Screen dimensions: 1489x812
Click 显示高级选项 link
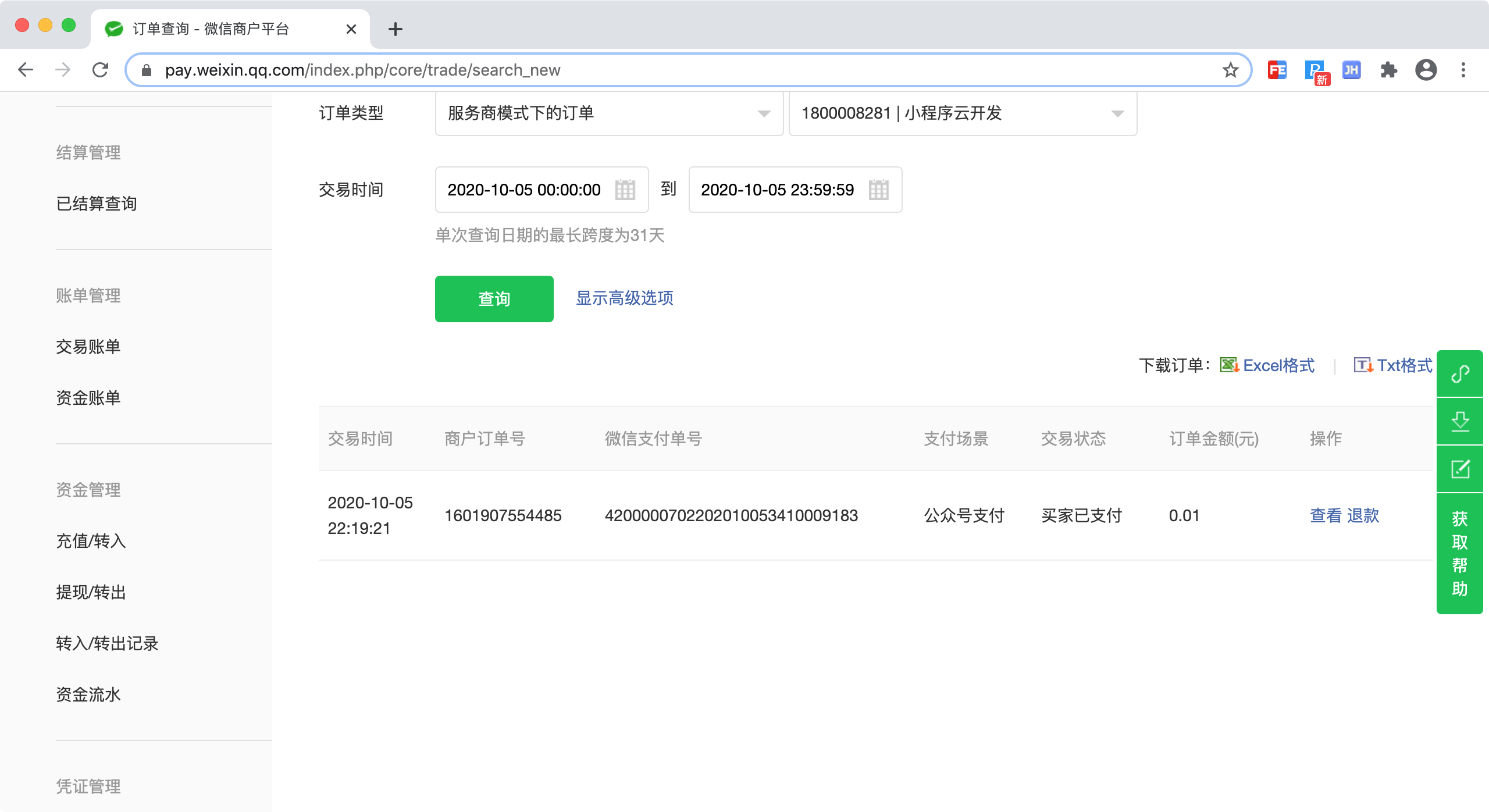[624, 298]
